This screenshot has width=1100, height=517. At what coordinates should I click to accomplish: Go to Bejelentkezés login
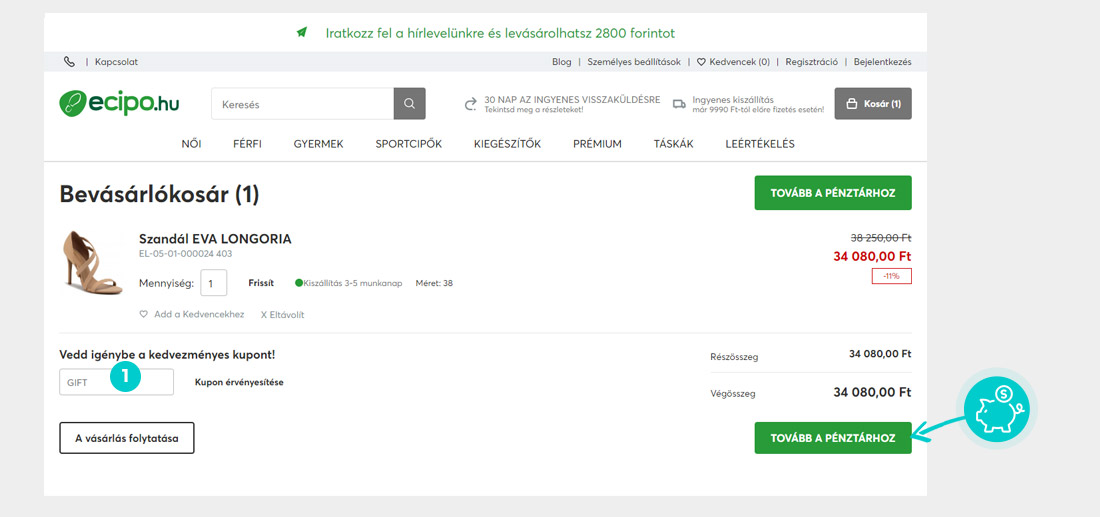[883, 62]
